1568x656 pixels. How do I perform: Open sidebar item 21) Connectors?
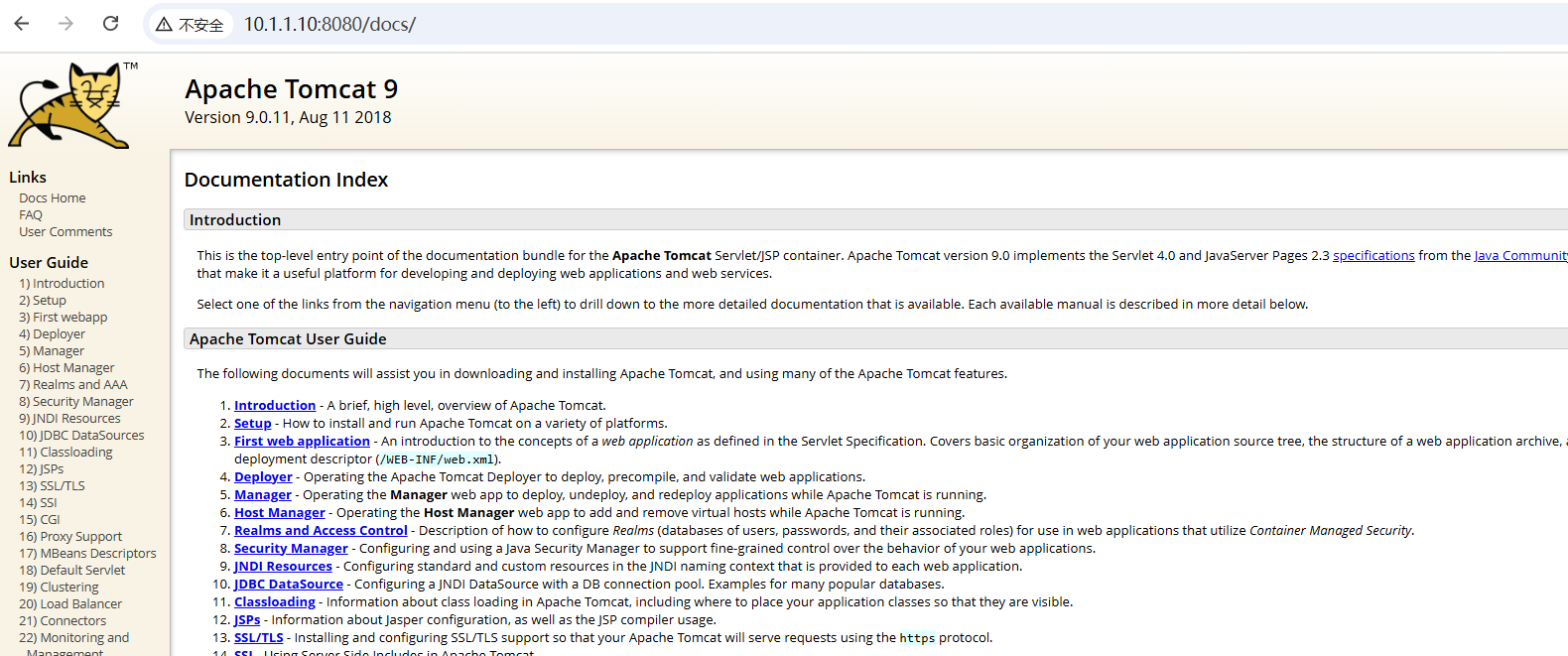point(63,621)
